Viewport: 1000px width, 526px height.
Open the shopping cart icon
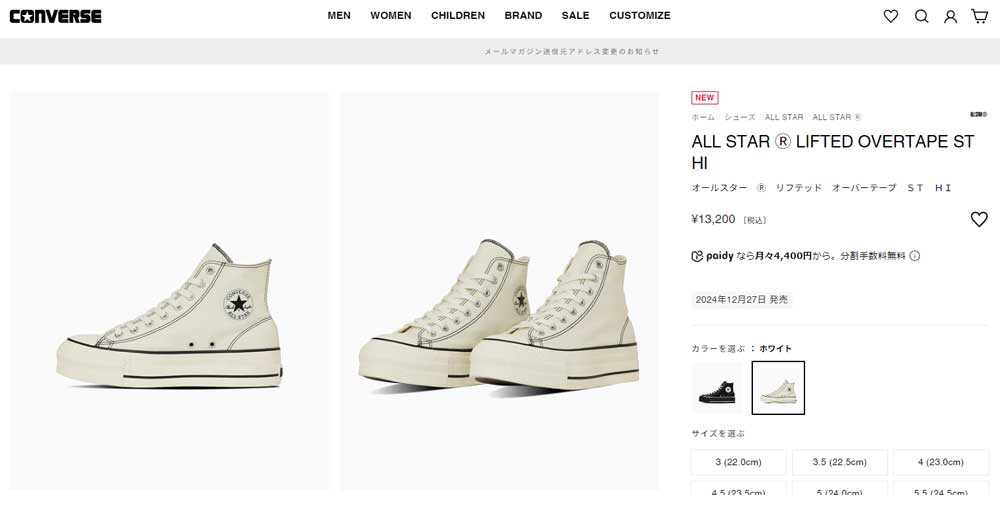coord(980,16)
